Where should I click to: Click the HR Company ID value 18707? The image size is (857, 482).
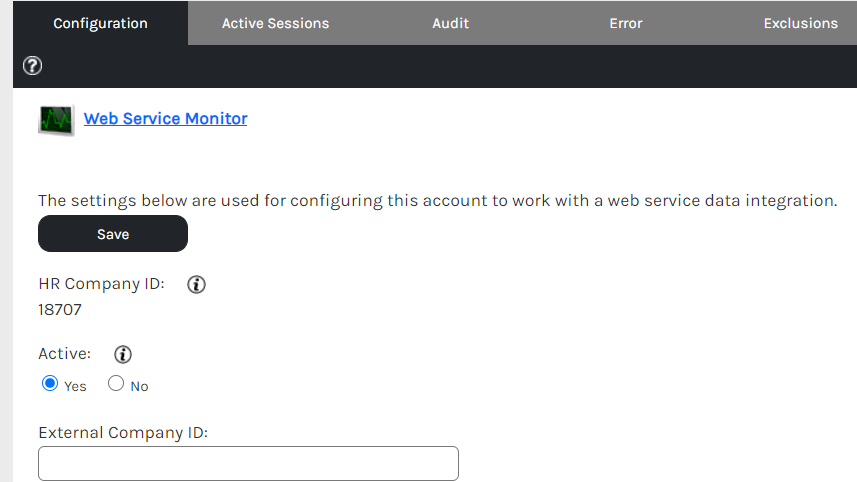point(60,310)
